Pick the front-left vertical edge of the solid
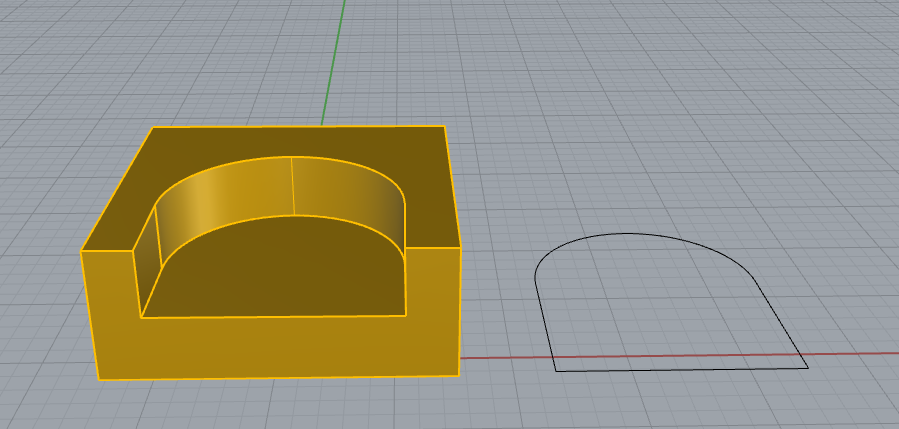This screenshot has height=429, width=899. pos(91,315)
